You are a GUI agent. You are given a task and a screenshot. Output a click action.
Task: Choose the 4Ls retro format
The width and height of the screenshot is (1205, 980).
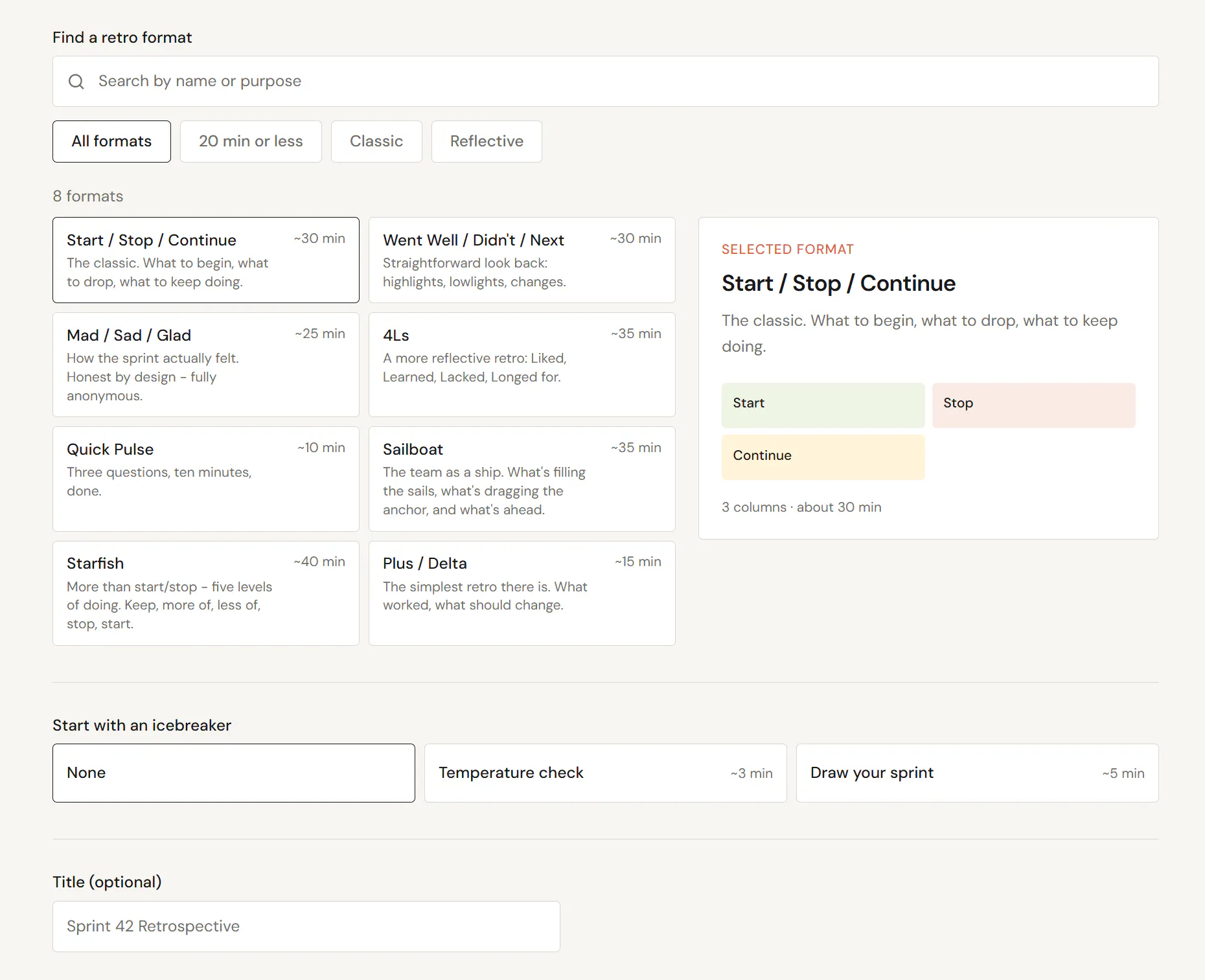(522, 365)
